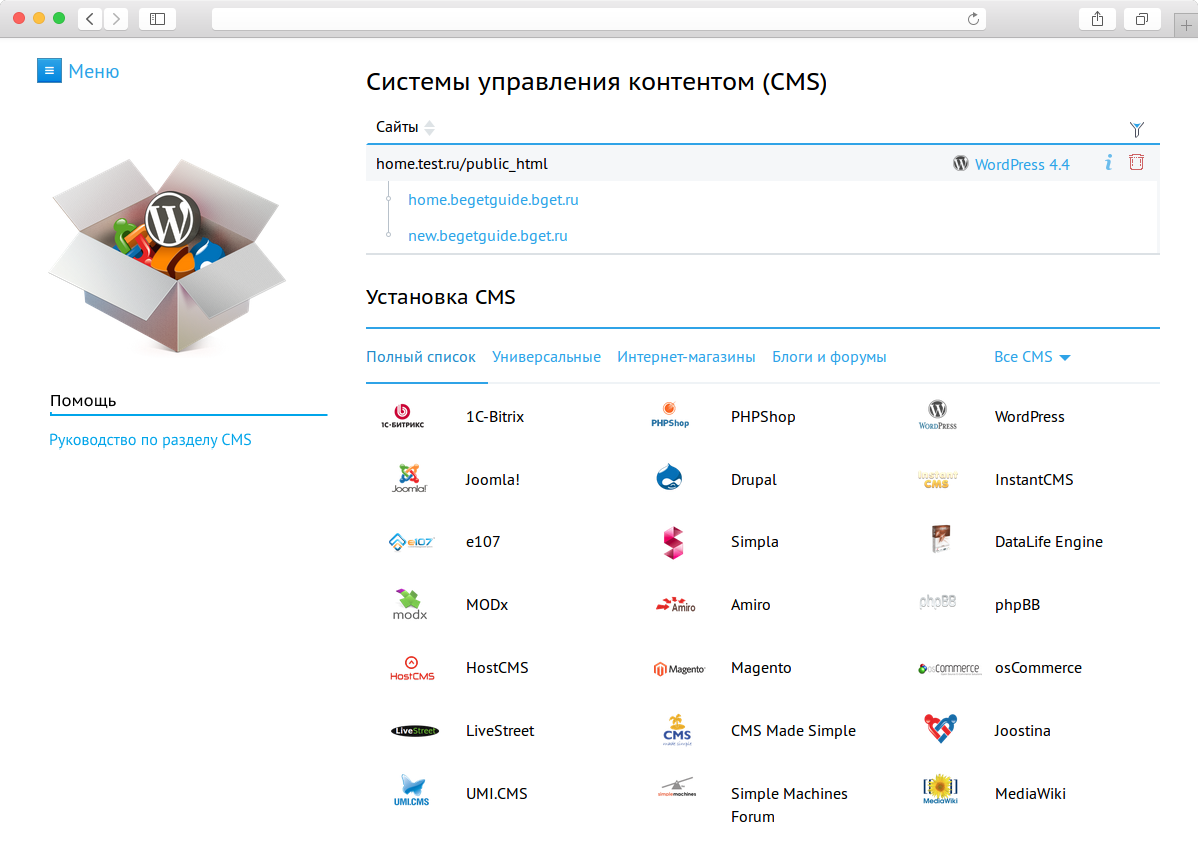Viewport: 1198px width, 842px height.
Task: Click the CMS Made Simple logo
Action: (677, 730)
